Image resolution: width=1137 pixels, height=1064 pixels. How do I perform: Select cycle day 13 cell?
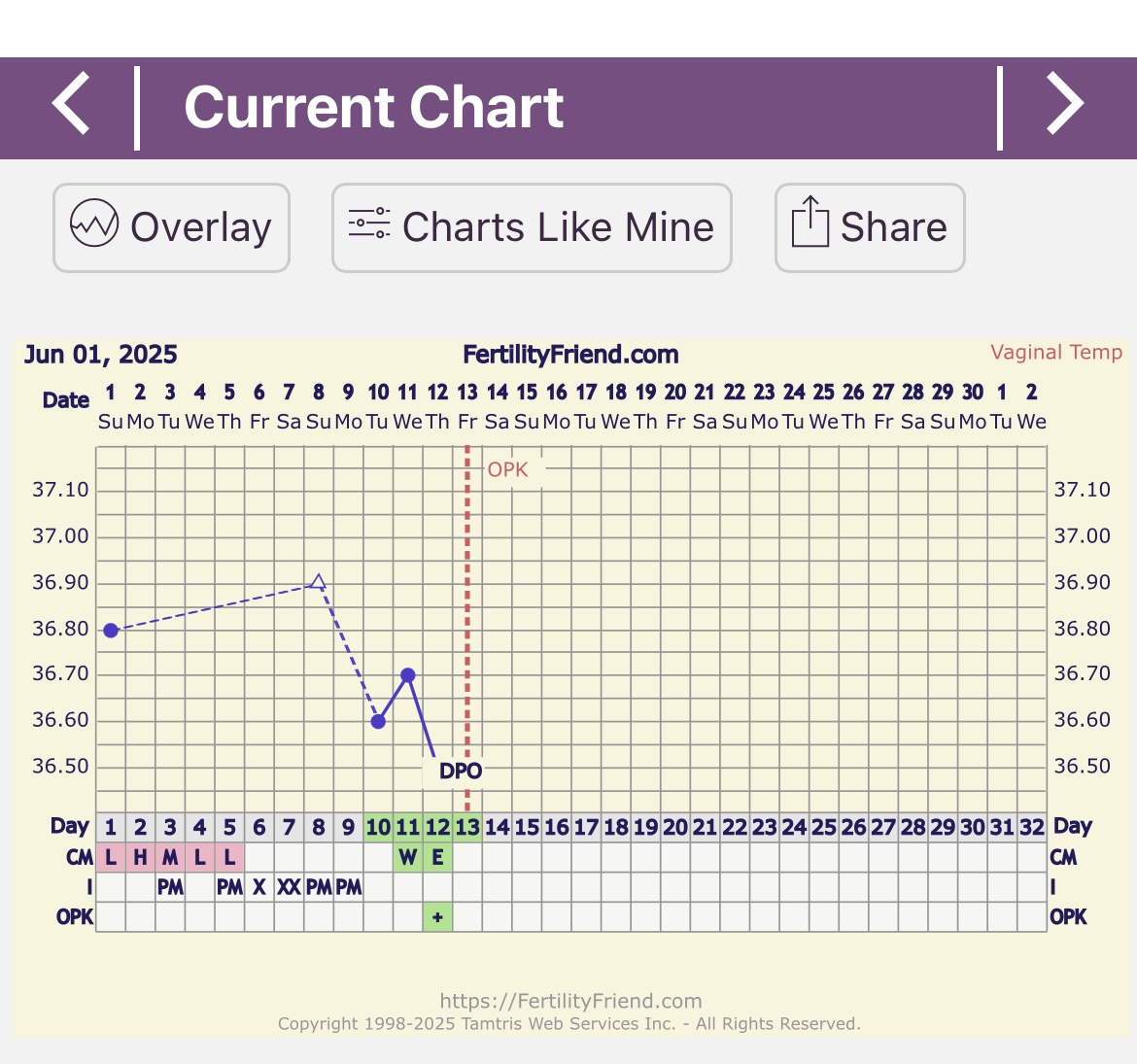coord(467,827)
